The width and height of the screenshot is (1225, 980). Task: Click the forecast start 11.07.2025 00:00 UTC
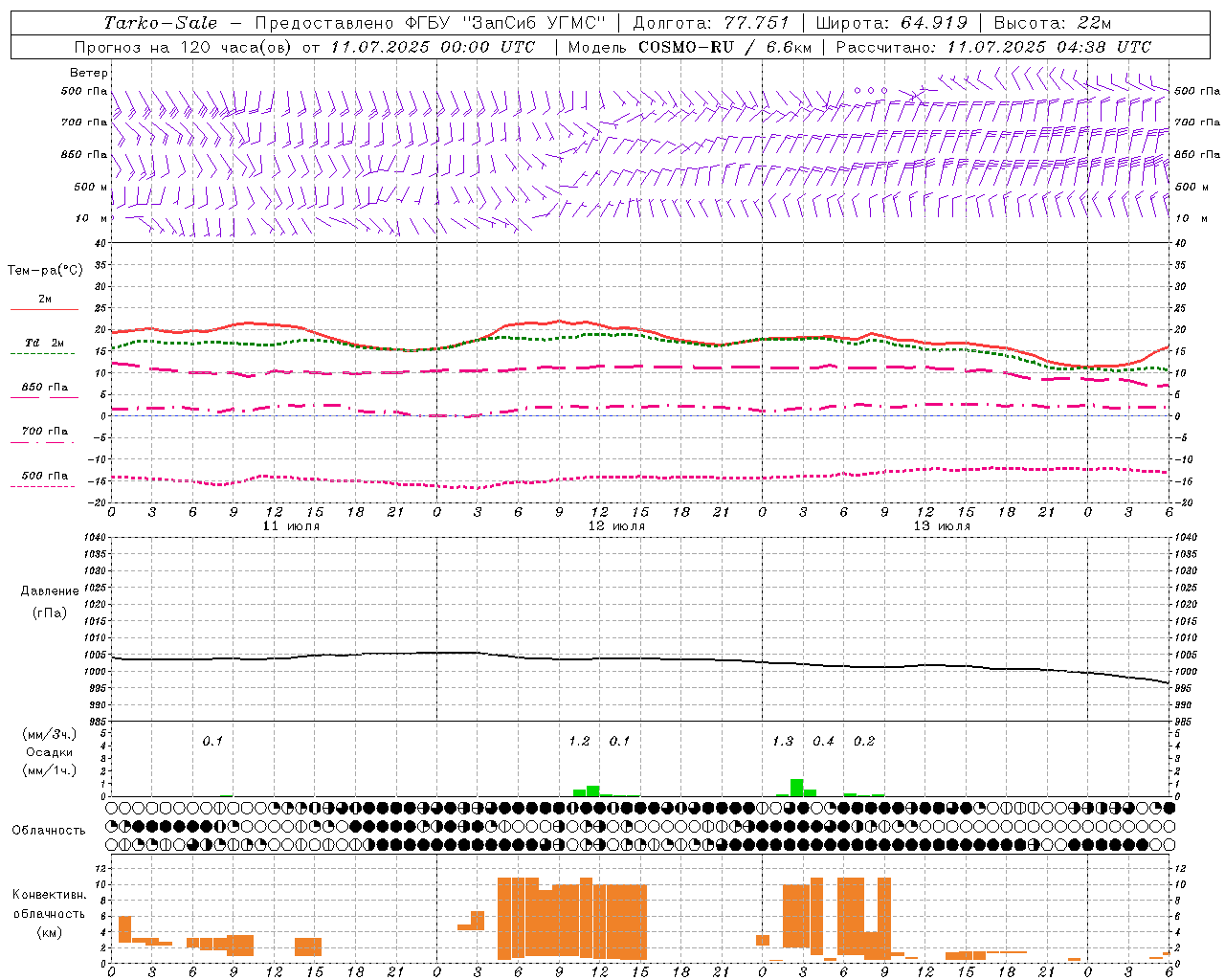(433, 47)
